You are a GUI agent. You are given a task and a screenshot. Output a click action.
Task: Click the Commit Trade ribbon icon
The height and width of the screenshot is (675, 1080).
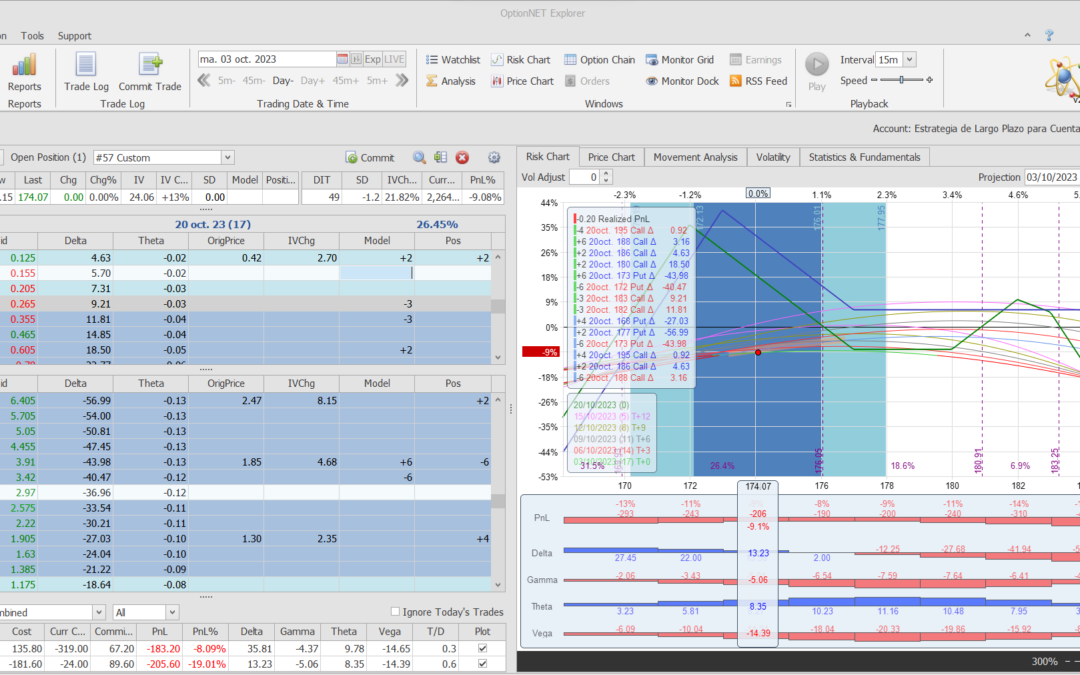tap(150, 66)
